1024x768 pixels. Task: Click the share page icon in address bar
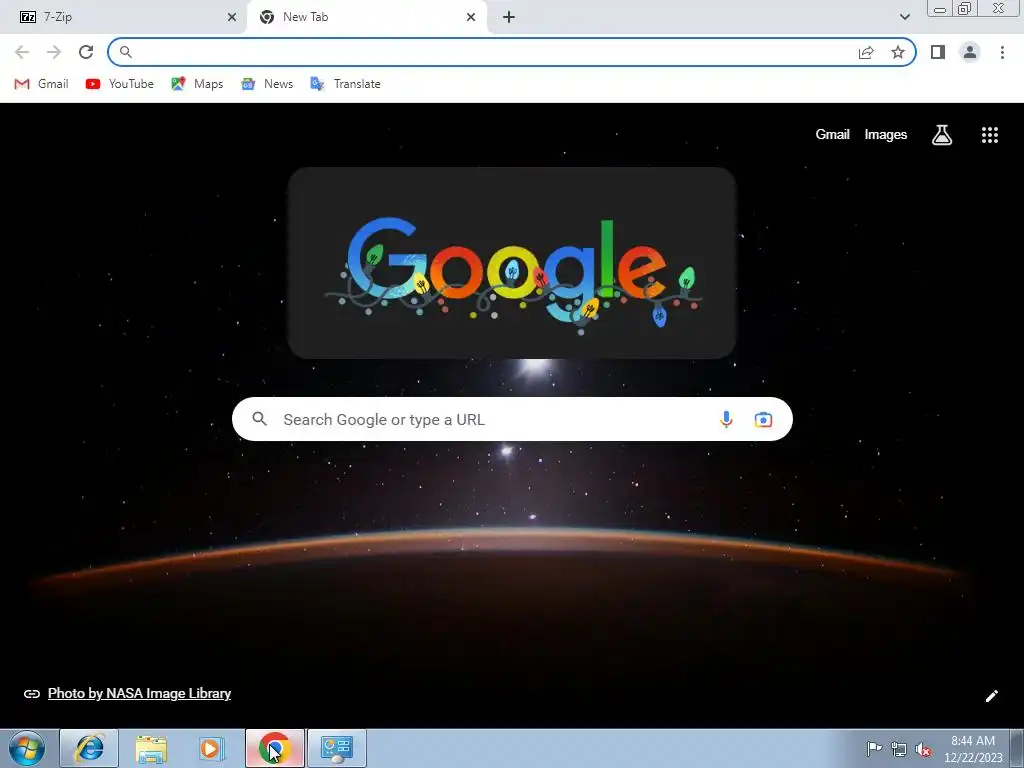click(x=866, y=52)
